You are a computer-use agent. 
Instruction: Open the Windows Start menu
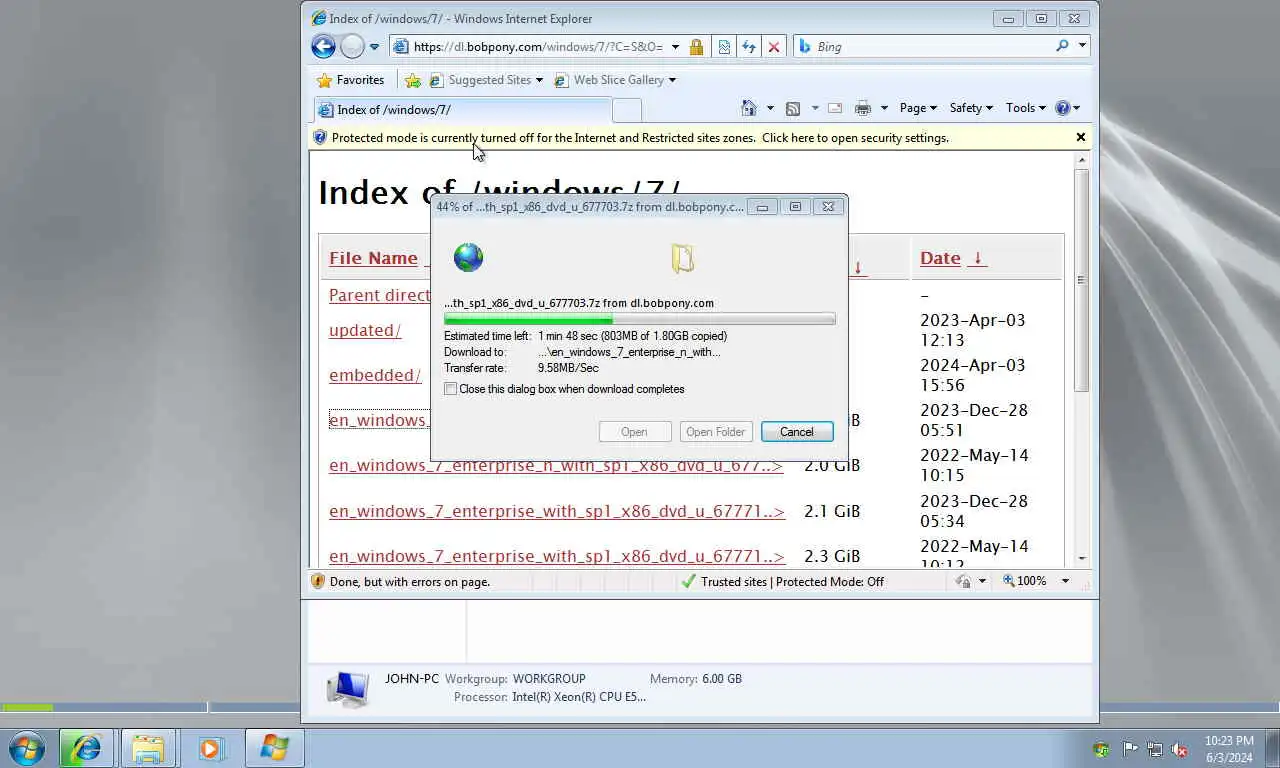26,748
